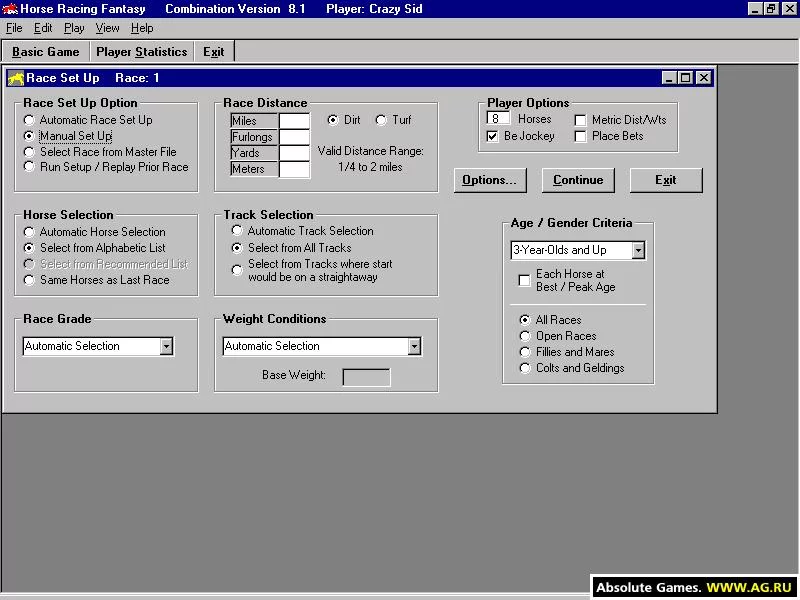Open the Help menu
The height and width of the screenshot is (600, 800).
pyautogui.click(x=142, y=28)
